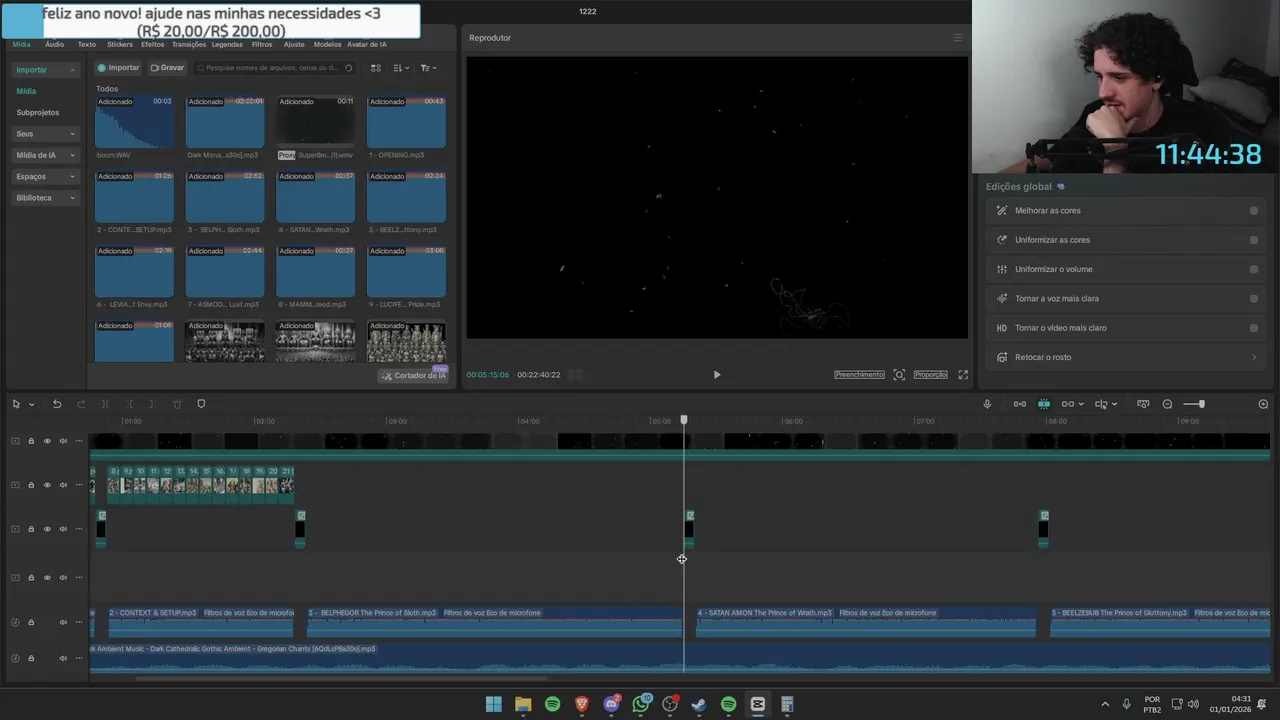The height and width of the screenshot is (720, 1280).
Task: Open the Windows Start menu
Action: point(493,704)
